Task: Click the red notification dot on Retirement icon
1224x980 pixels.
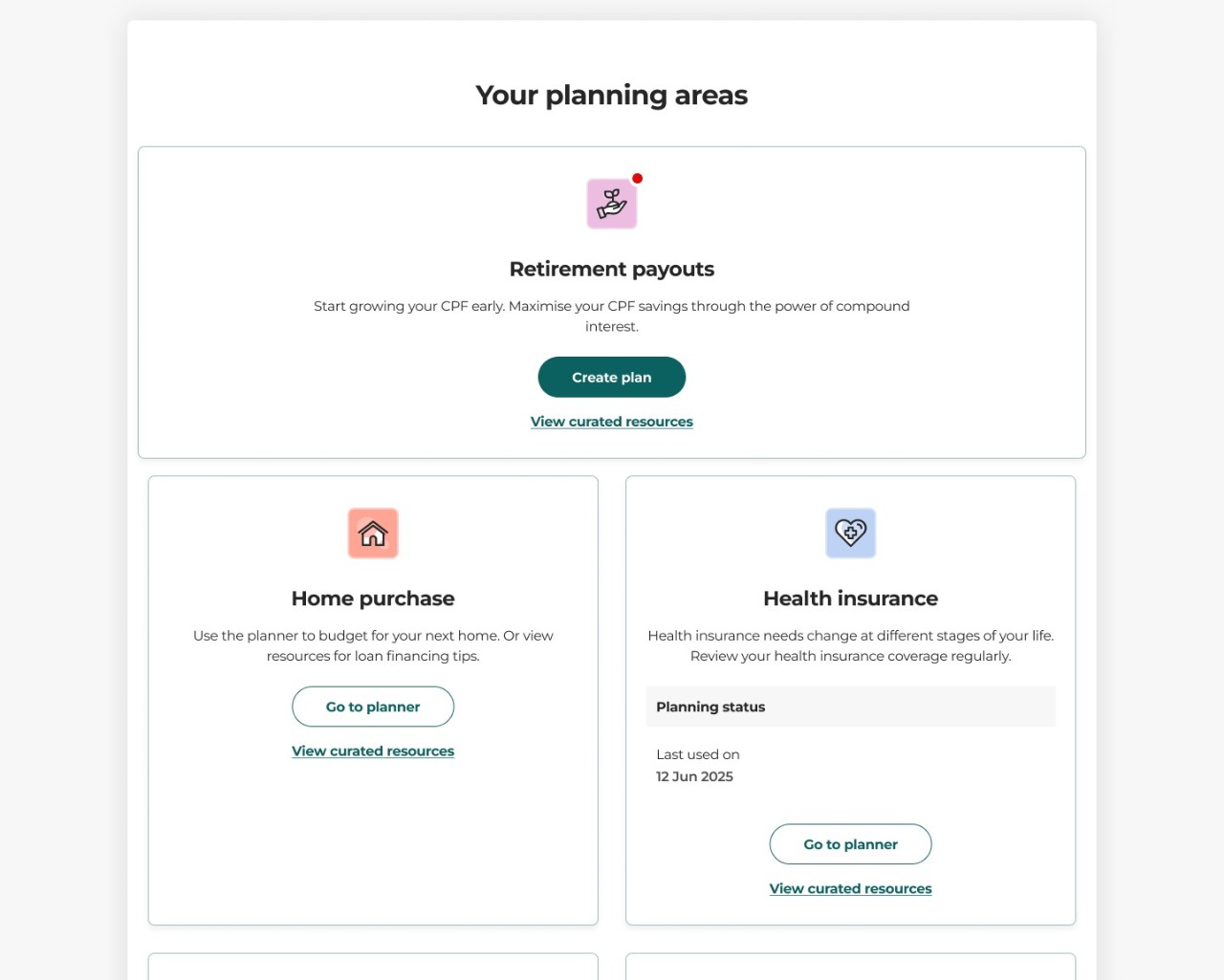Action: pyautogui.click(x=638, y=179)
